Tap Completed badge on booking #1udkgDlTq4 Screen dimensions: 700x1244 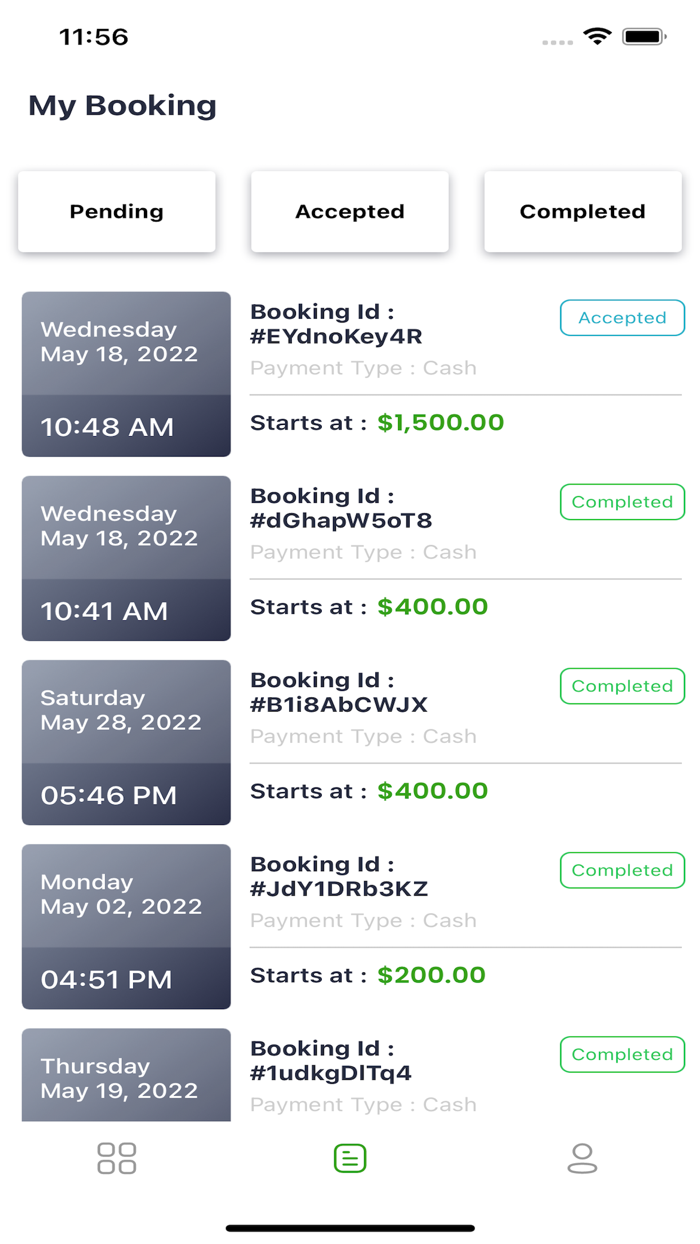pos(622,1054)
